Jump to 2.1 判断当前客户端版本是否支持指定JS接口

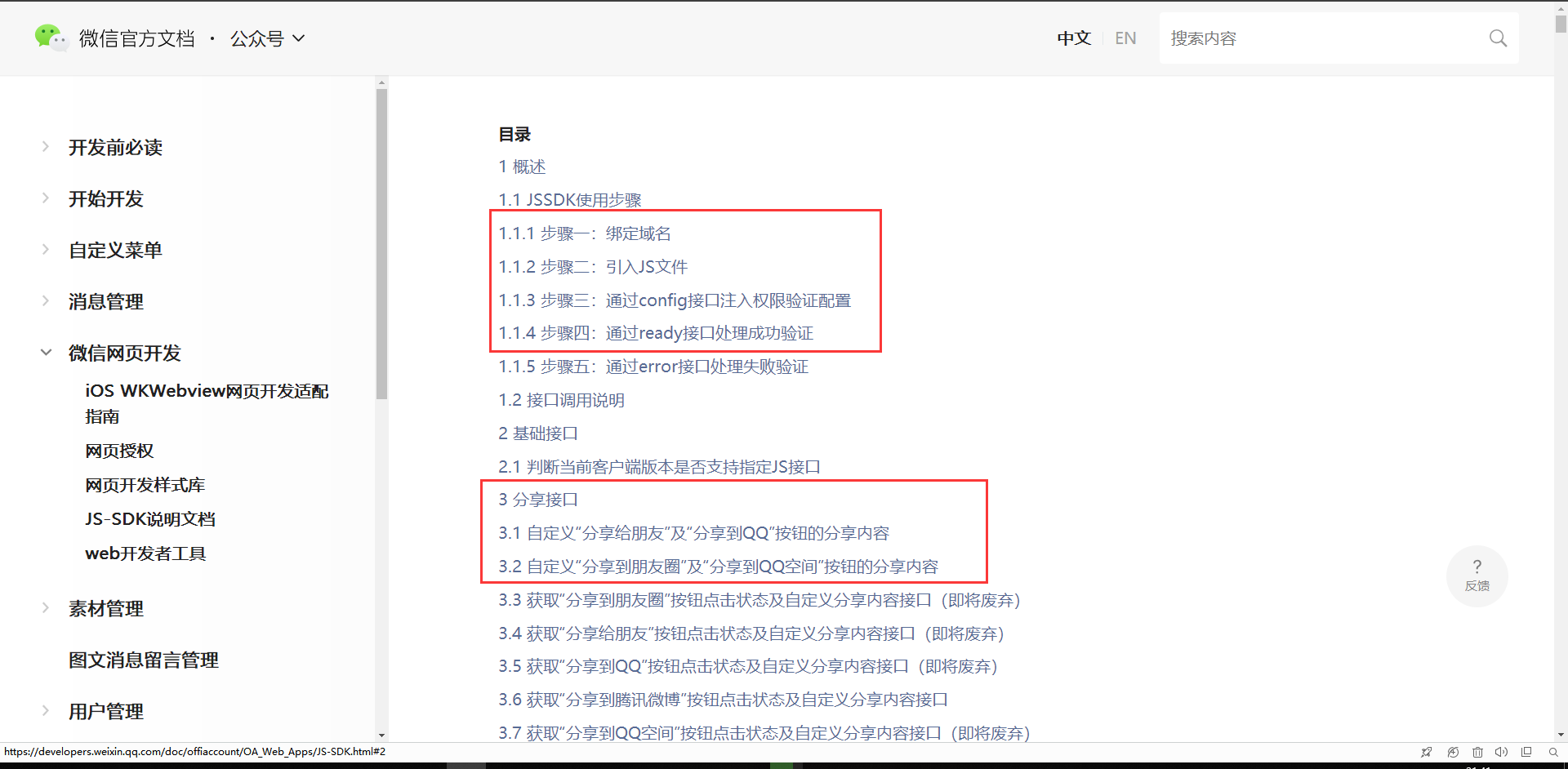[659, 468]
